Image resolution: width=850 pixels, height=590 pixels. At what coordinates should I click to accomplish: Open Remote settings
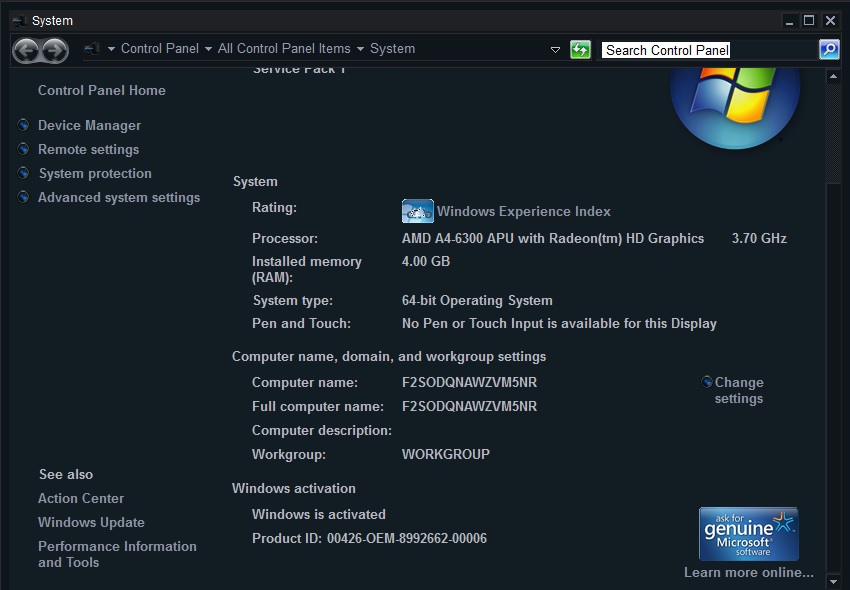[x=88, y=149]
